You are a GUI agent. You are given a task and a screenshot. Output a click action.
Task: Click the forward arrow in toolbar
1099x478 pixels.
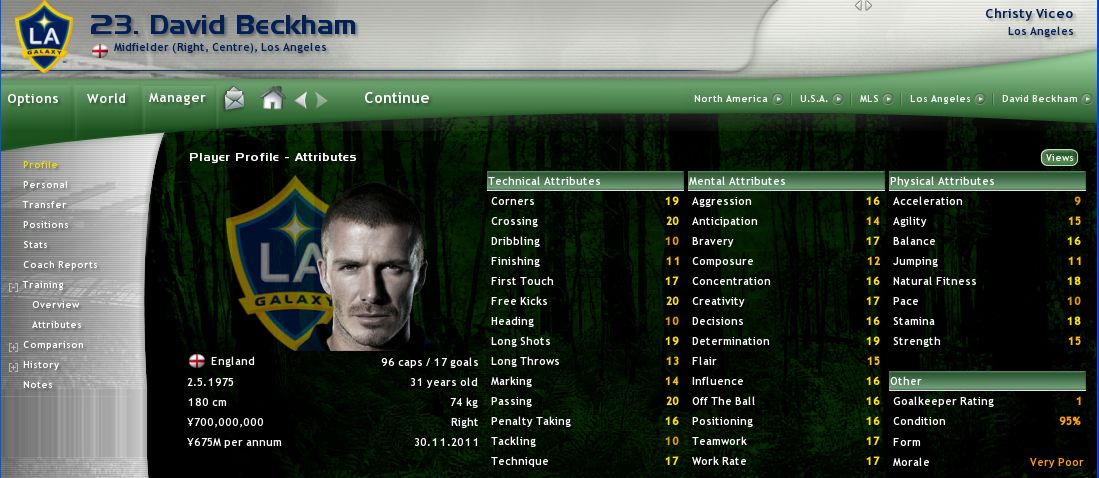click(321, 100)
